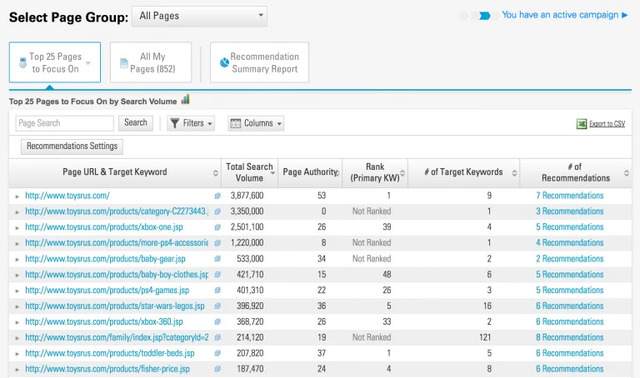
Task: Open the Select Page Group dropdown
Action: [200, 16]
